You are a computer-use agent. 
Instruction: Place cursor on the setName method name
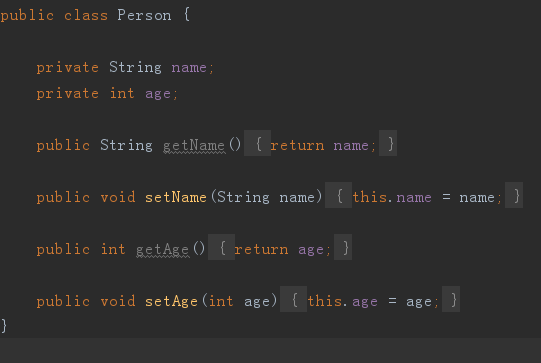[x=176, y=197]
